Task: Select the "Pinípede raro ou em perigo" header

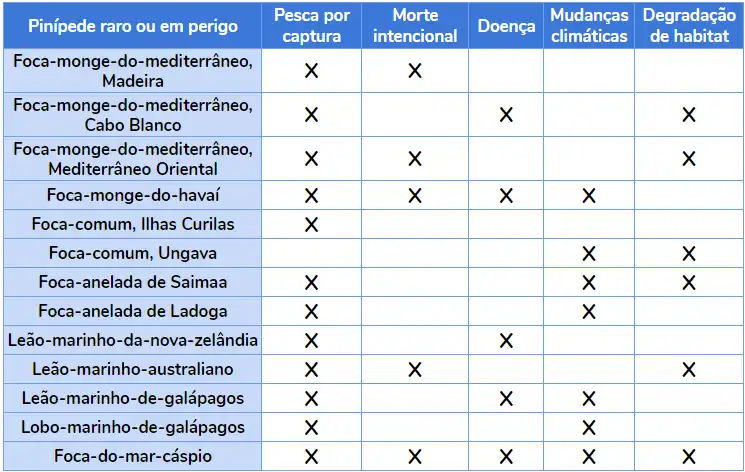Action: [x=132, y=26]
